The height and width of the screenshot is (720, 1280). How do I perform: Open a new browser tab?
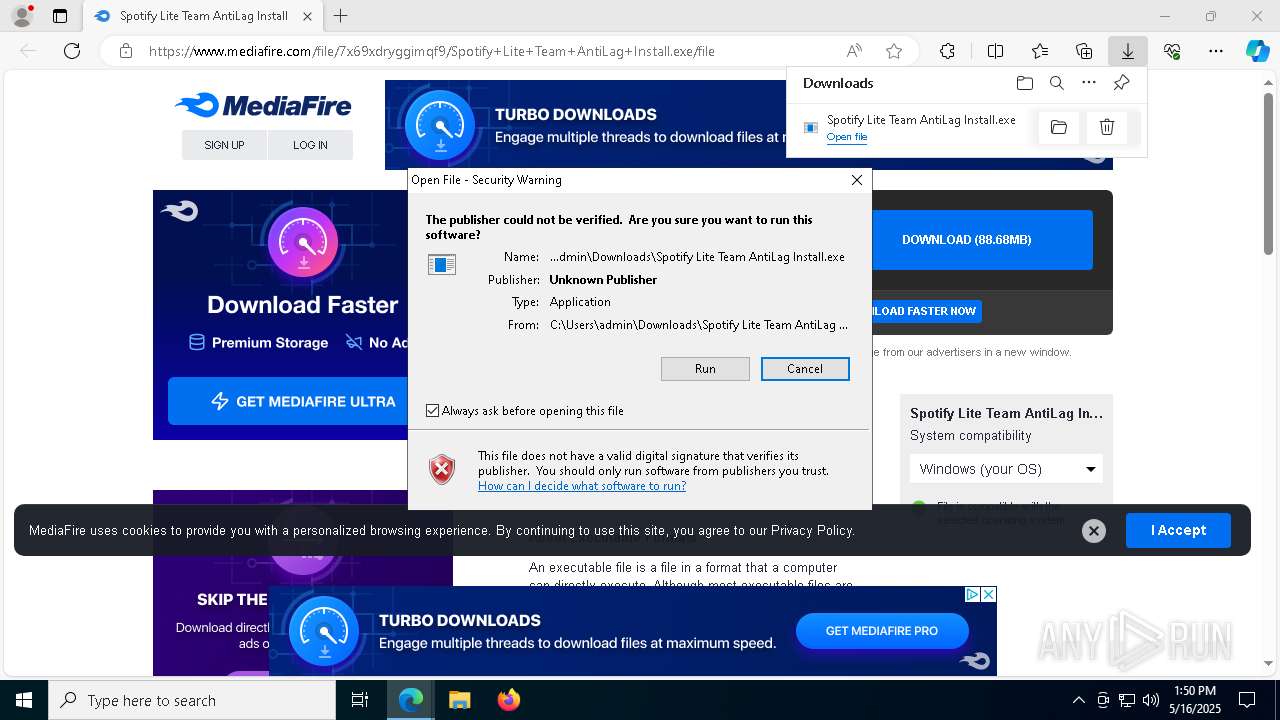pos(341,16)
